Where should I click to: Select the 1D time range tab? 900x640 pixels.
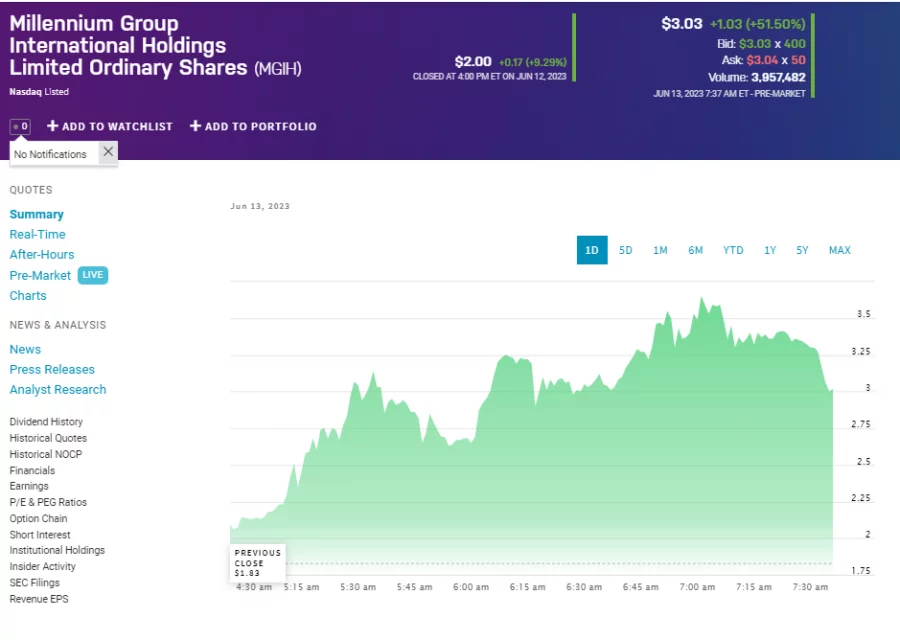tap(591, 250)
